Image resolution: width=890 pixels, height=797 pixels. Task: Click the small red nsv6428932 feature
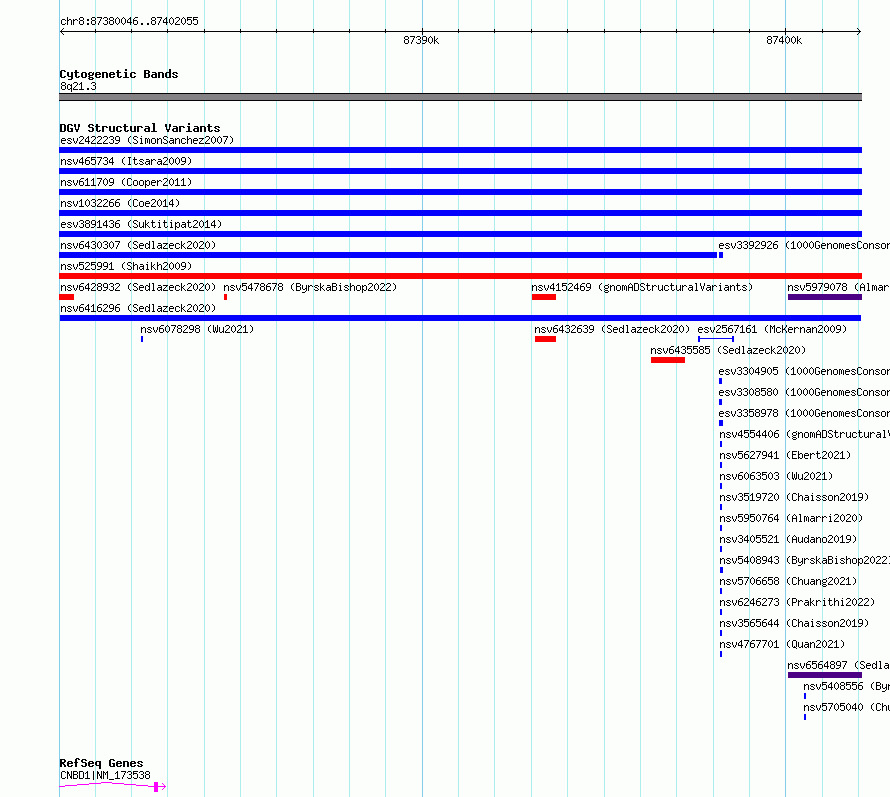pyautogui.click(x=66, y=297)
